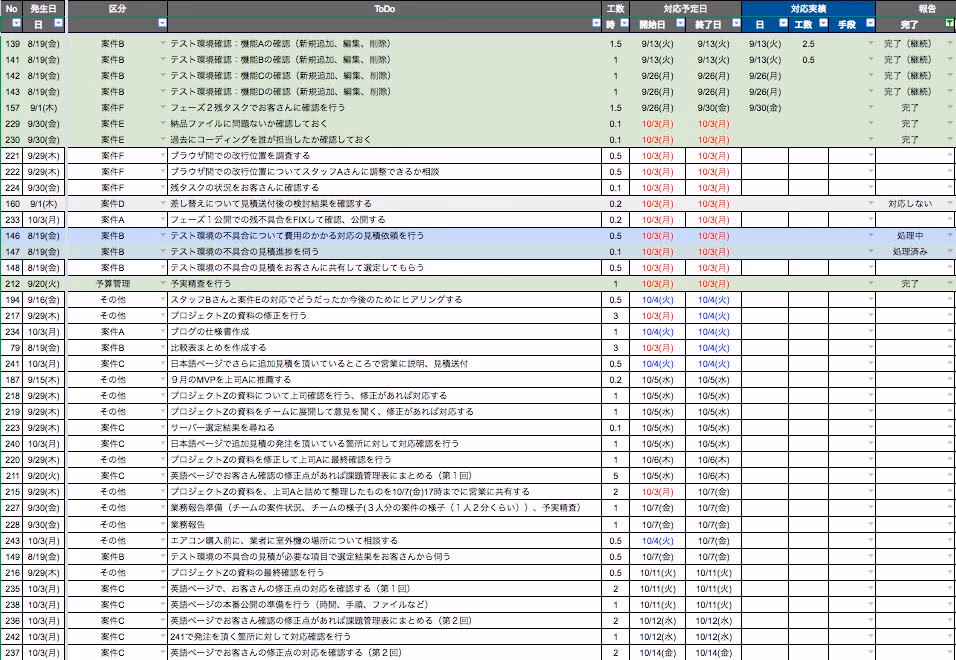Expand the 区分 dropdown in row 139
This screenshot has width=956, height=660.
pyautogui.click(x=162, y=45)
